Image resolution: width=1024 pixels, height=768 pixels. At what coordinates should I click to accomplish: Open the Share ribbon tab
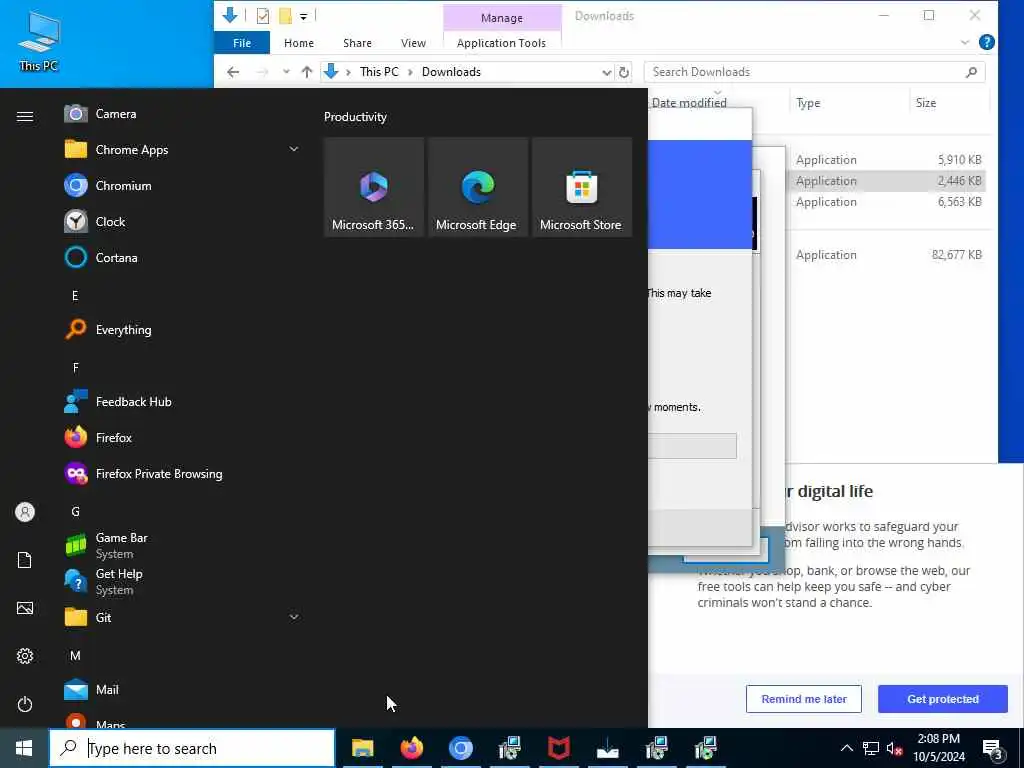(x=357, y=43)
